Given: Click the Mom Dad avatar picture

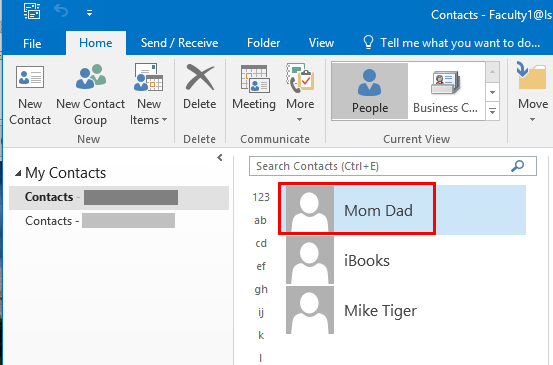Looking at the screenshot, I should (x=310, y=209).
